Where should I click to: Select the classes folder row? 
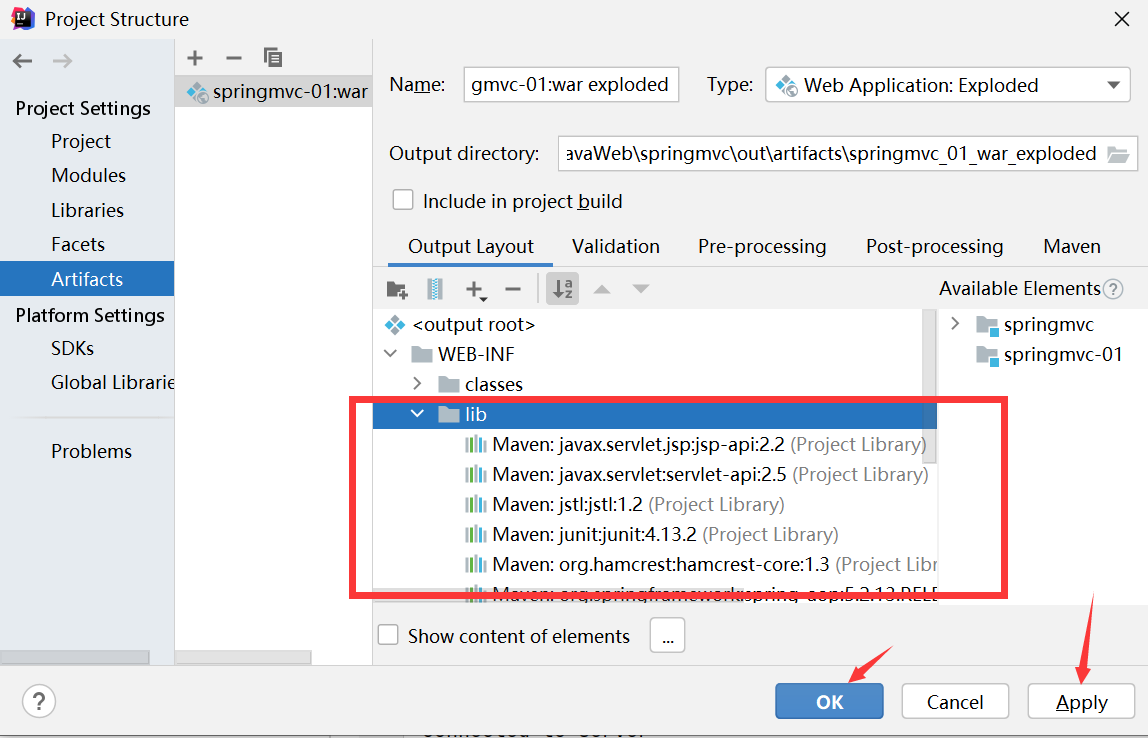[x=648, y=384]
